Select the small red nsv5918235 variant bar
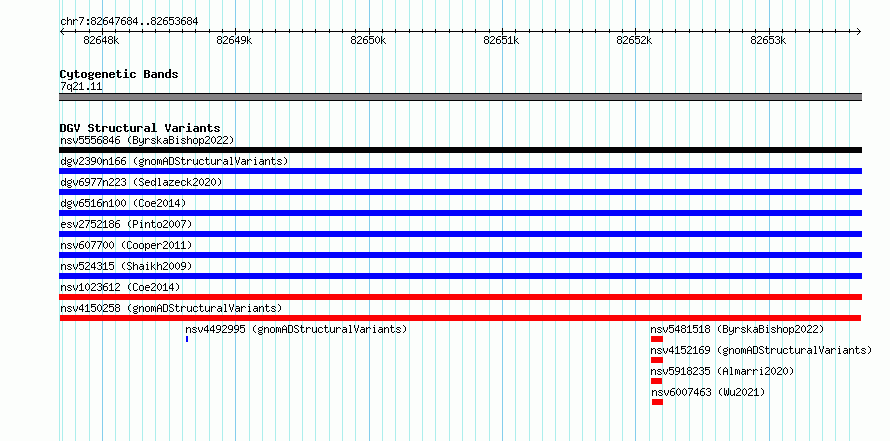 pos(657,381)
